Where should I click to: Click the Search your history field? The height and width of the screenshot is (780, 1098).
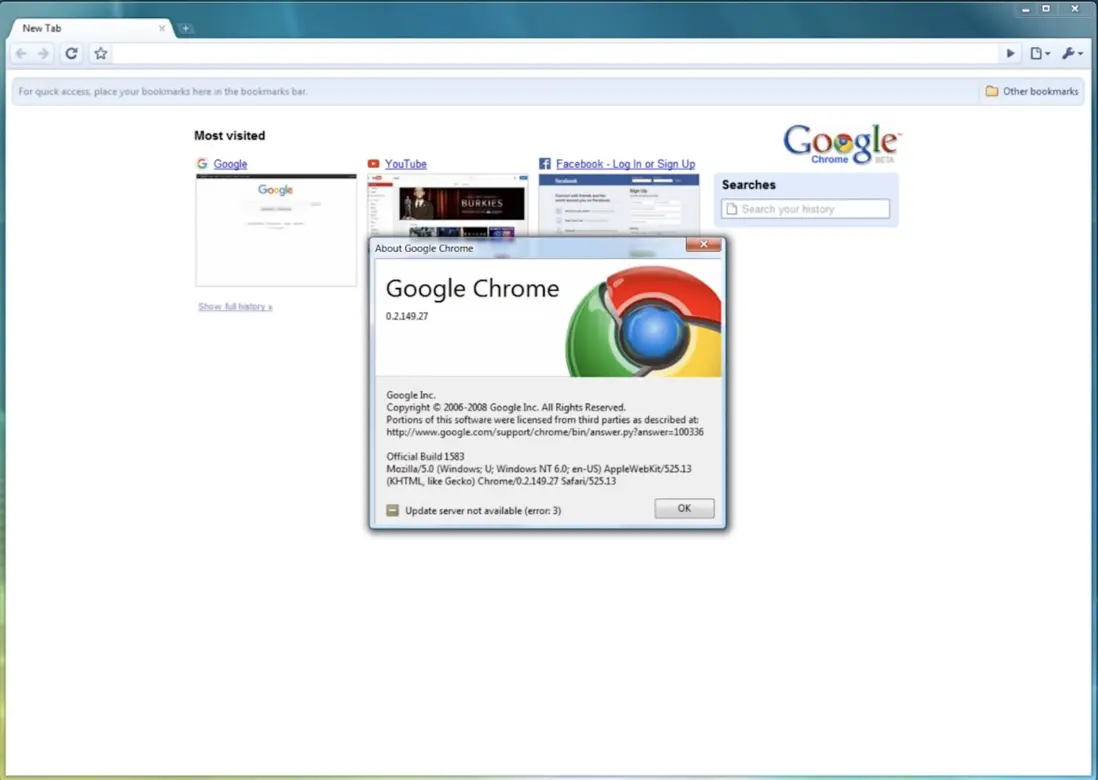806,208
